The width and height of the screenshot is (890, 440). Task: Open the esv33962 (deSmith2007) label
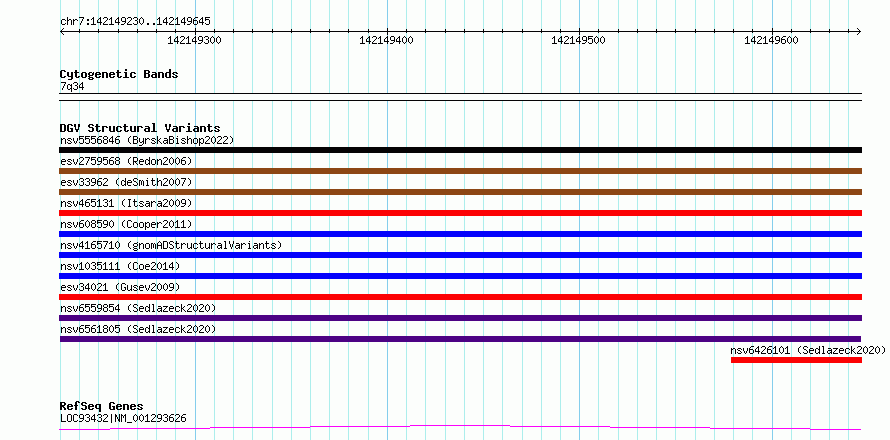(126, 182)
